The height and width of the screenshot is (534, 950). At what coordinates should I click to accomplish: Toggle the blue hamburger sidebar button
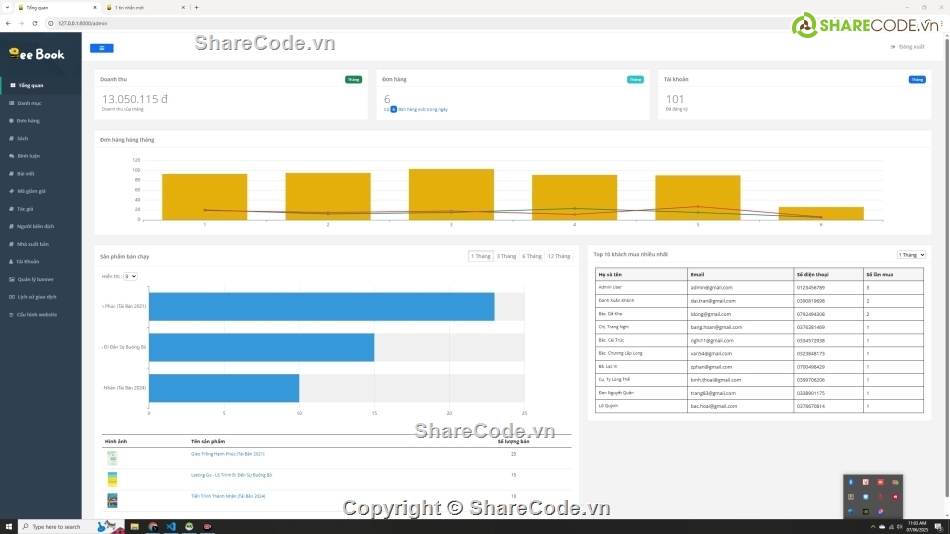pyautogui.click(x=102, y=48)
